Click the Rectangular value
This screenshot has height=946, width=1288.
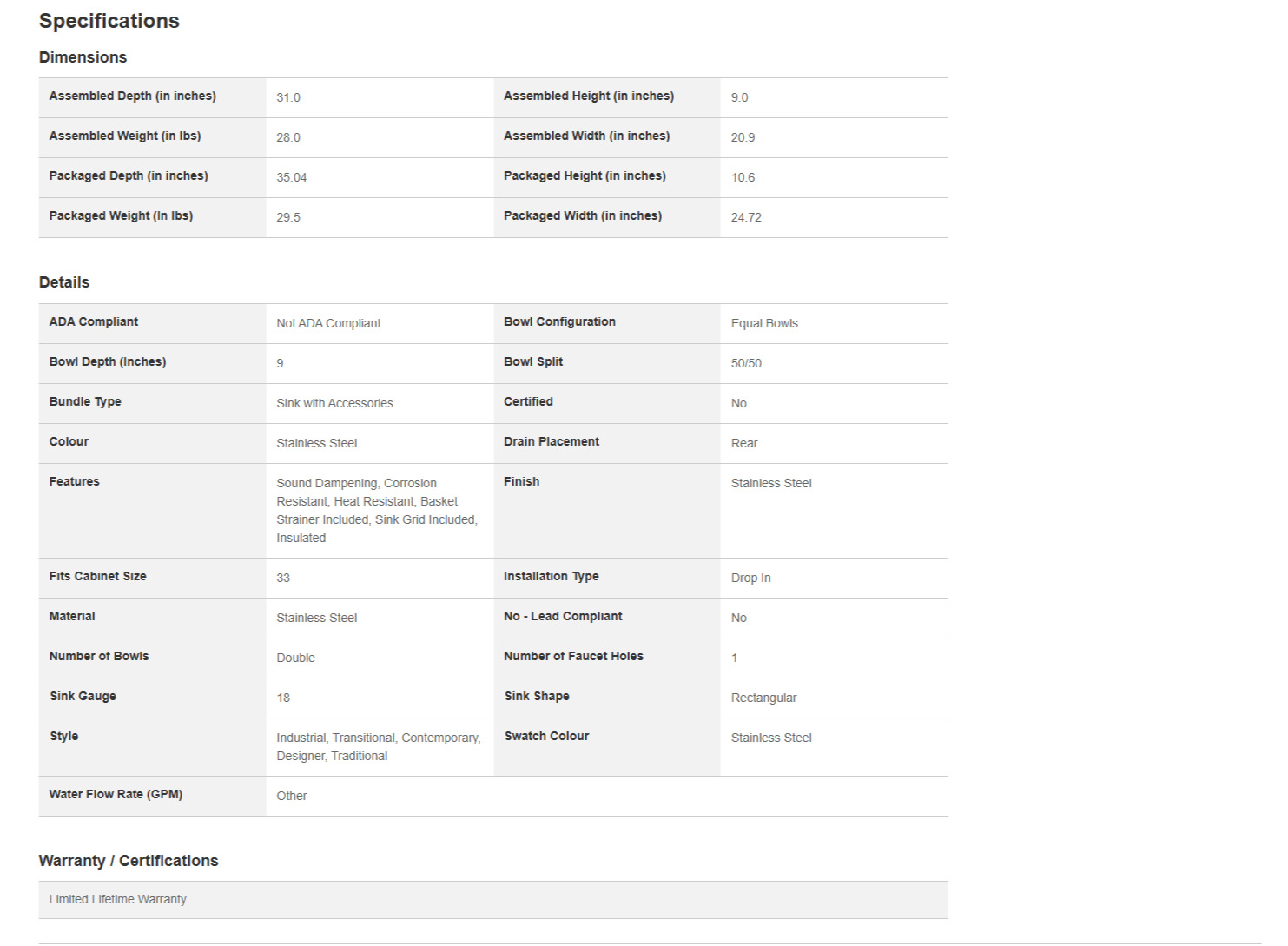pos(763,698)
